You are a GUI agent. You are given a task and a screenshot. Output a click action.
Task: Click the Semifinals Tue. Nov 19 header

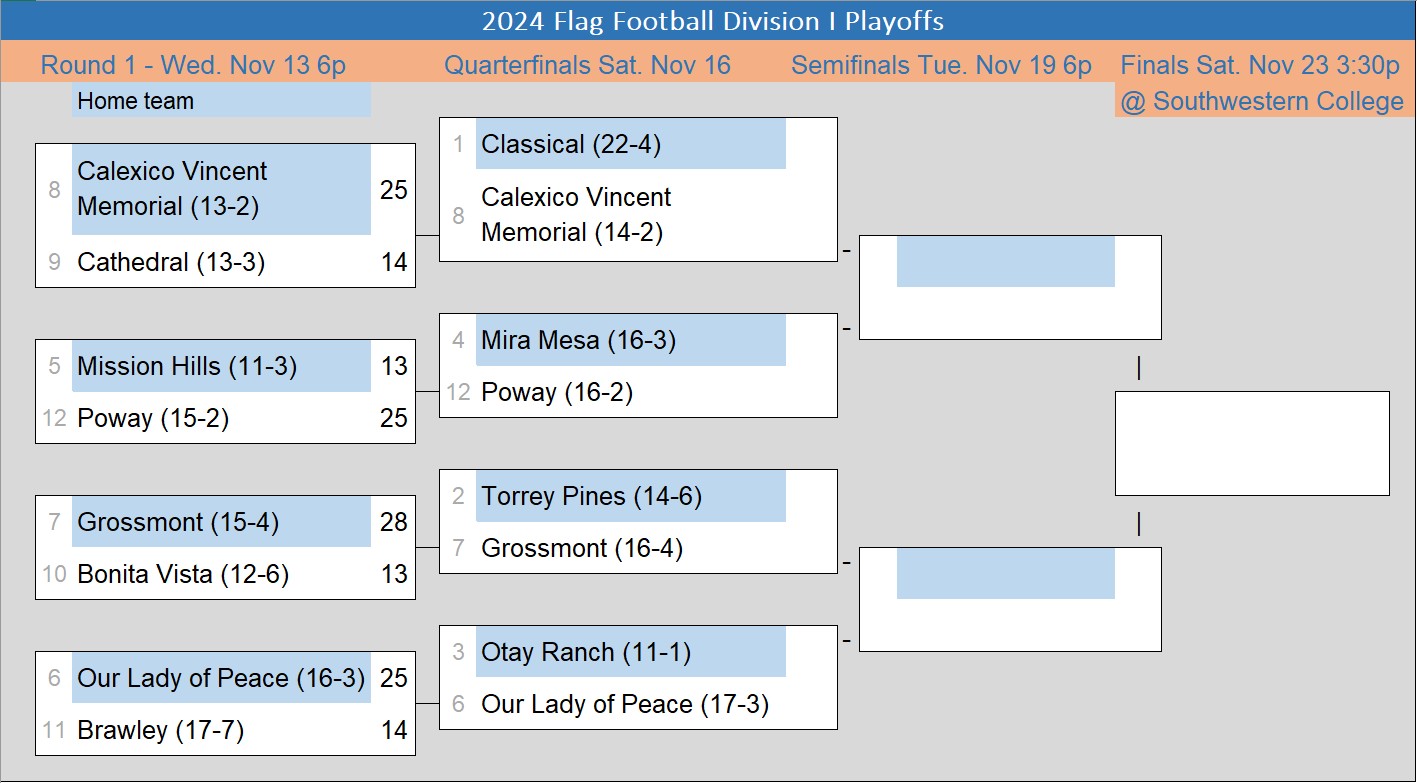941,66
